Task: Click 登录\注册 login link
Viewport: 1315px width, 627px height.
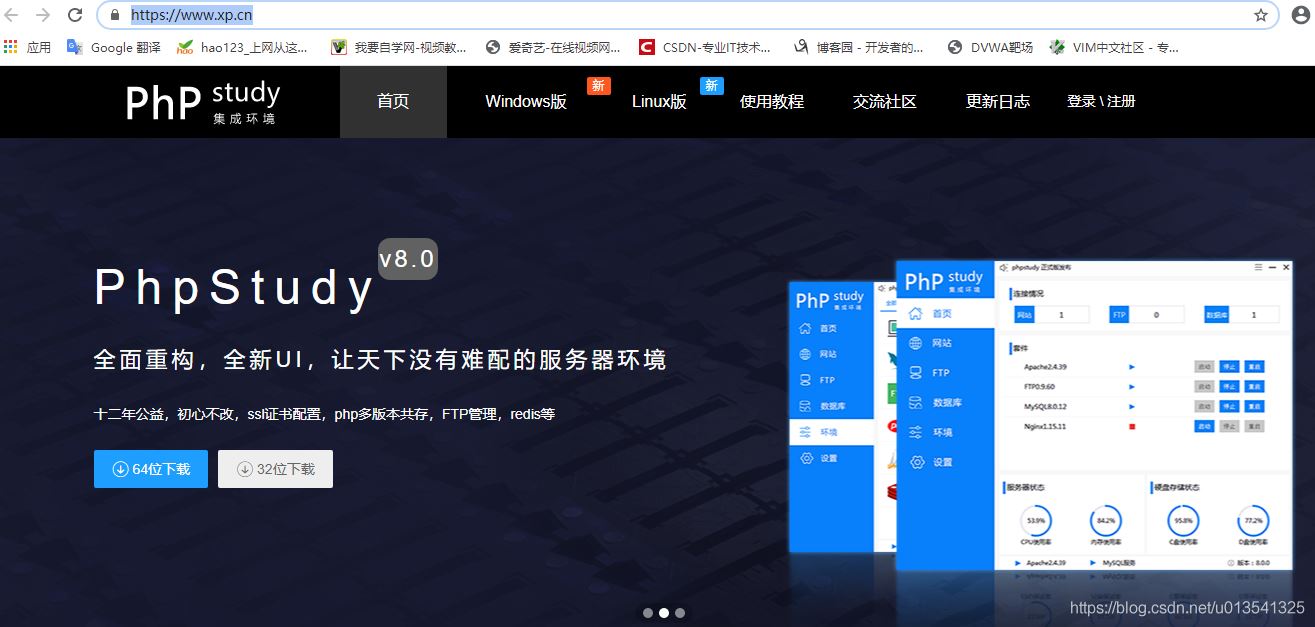Action: click(x=1101, y=102)
